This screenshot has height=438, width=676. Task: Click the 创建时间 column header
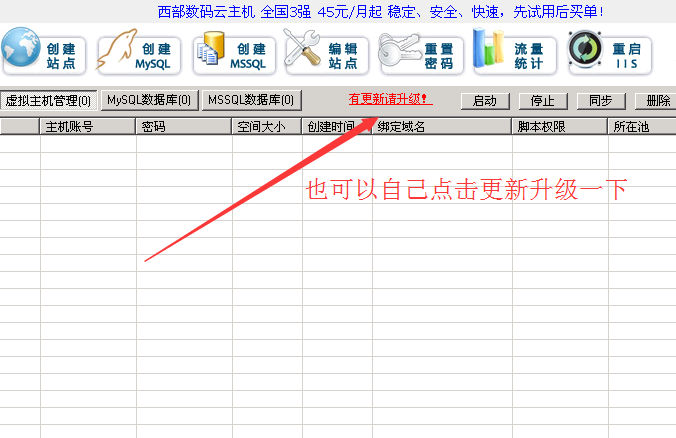pyautogui.click(x=337, y=126)
